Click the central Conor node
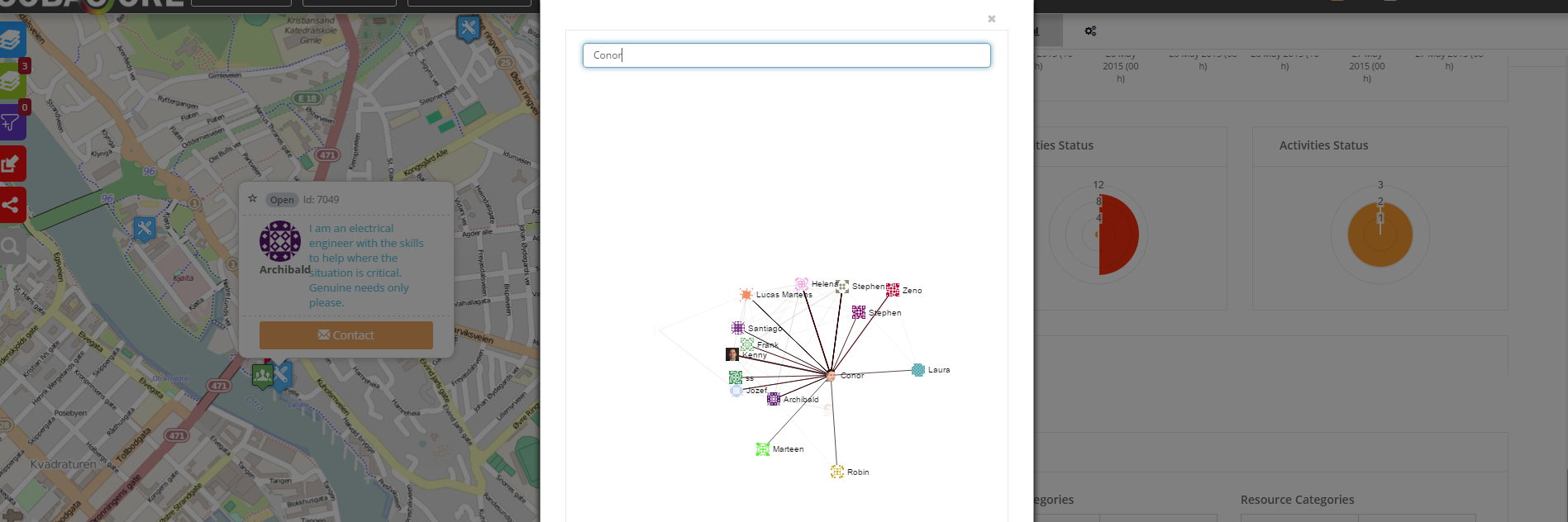This screenshot has width=1568, height=522. (x=831, y=376)
